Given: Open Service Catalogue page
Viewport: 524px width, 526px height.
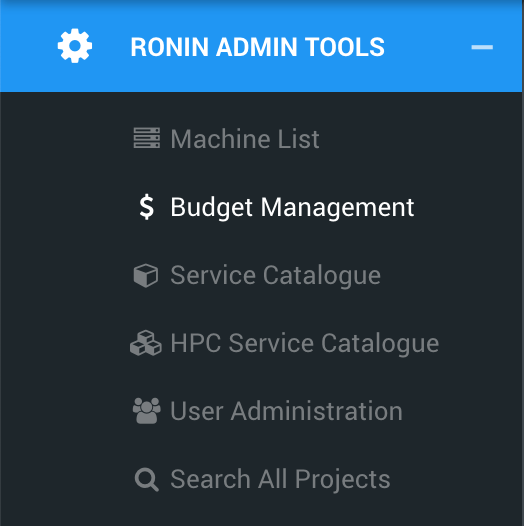Looking at the screenshot, I should 257,275.
